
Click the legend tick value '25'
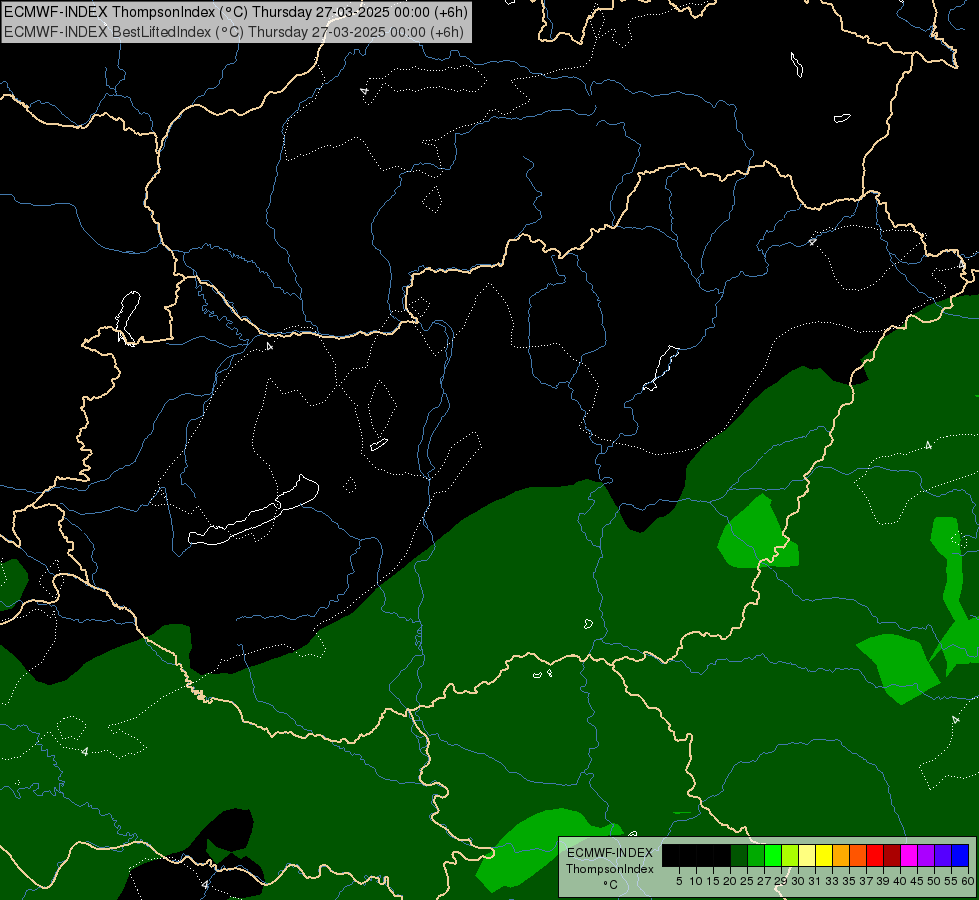pos(747,881)
